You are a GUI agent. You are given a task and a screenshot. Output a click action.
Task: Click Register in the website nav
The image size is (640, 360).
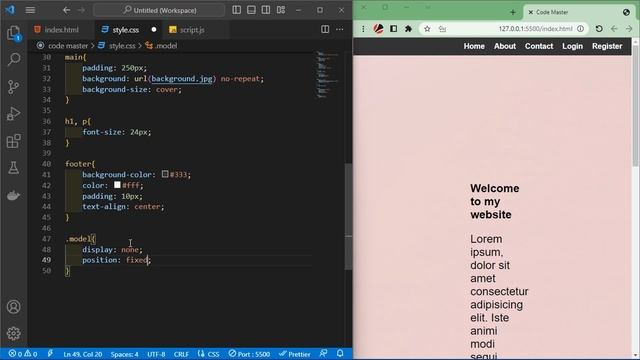pos(607,46)
